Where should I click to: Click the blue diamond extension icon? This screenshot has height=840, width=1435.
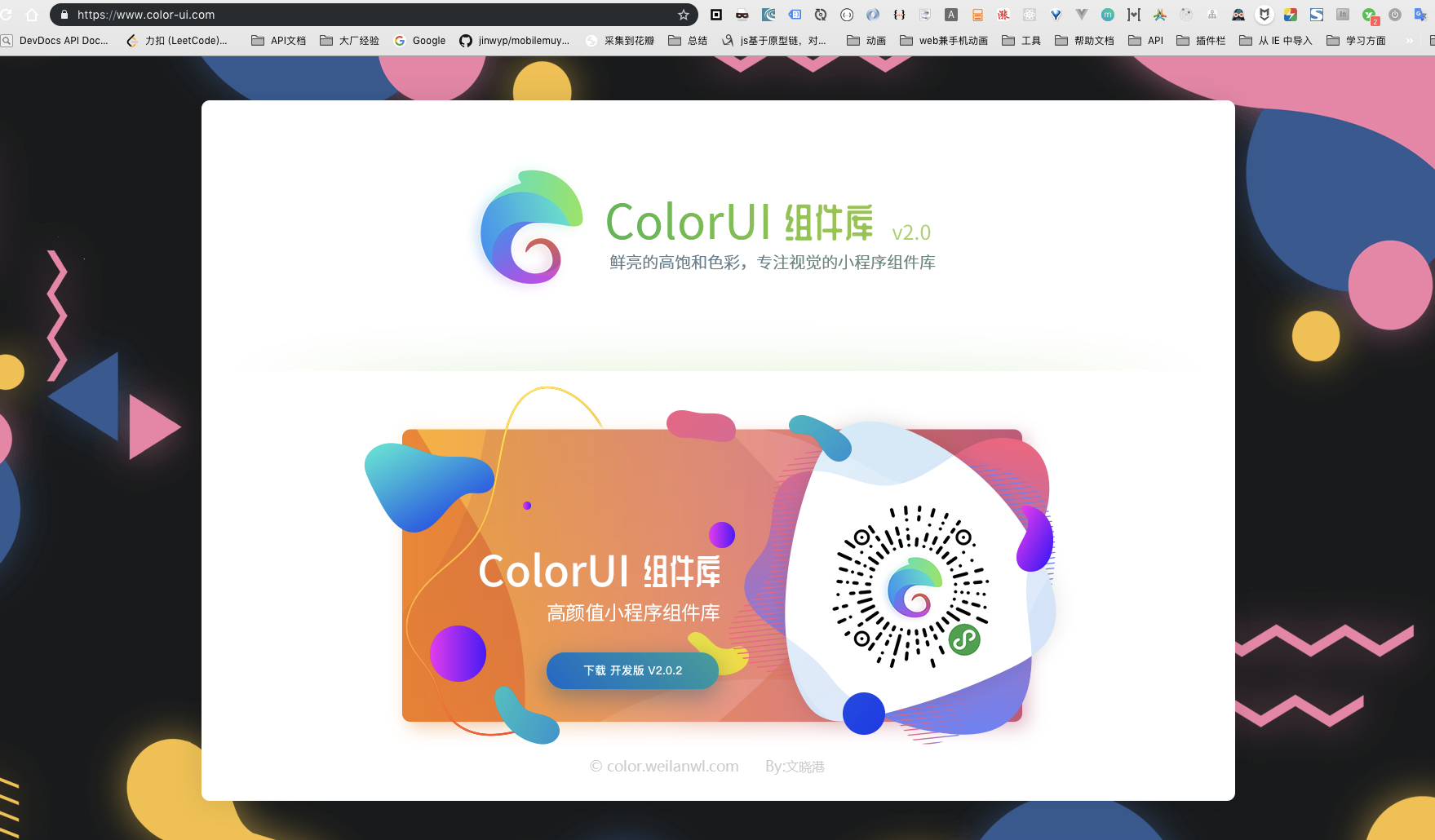coord(1056,15)
